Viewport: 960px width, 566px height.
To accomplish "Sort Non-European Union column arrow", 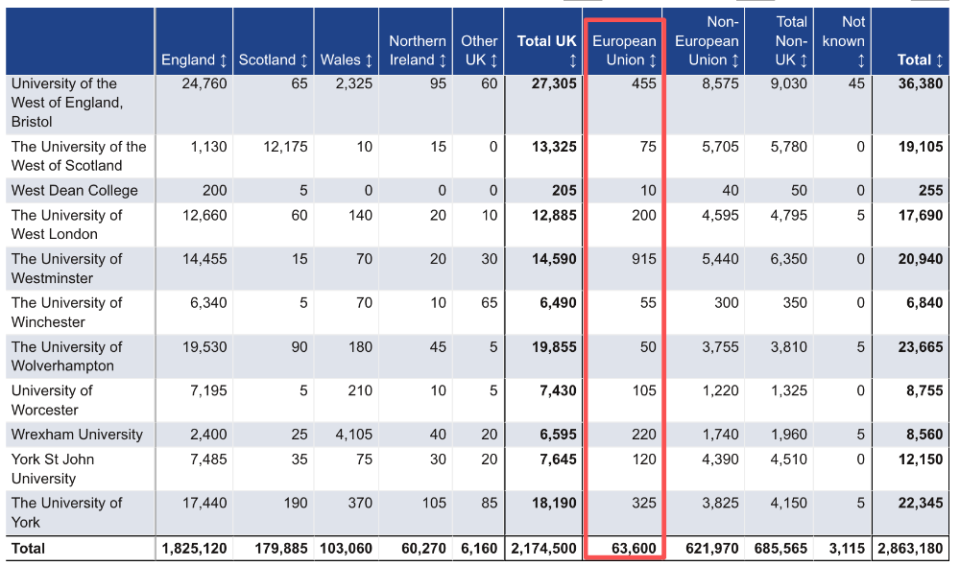I will 735,60.
